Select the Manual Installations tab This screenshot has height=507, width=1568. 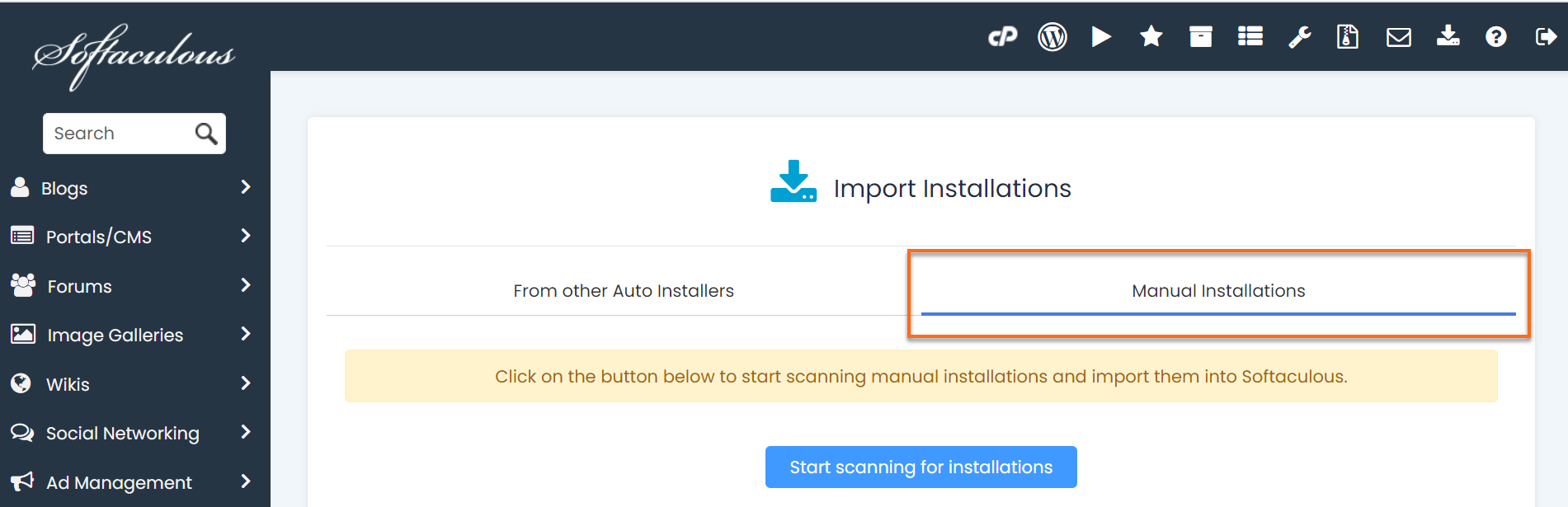point(1217,291)
